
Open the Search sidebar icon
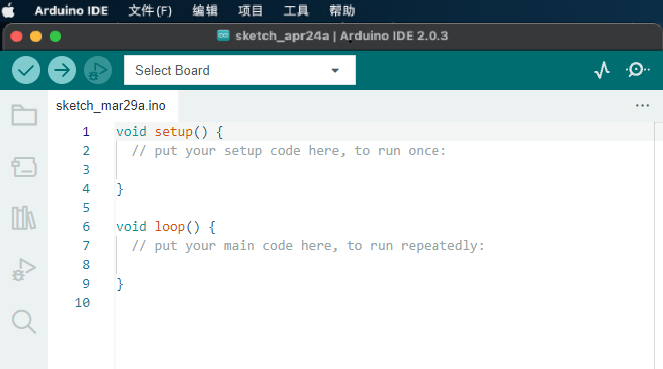pos(24,322)
